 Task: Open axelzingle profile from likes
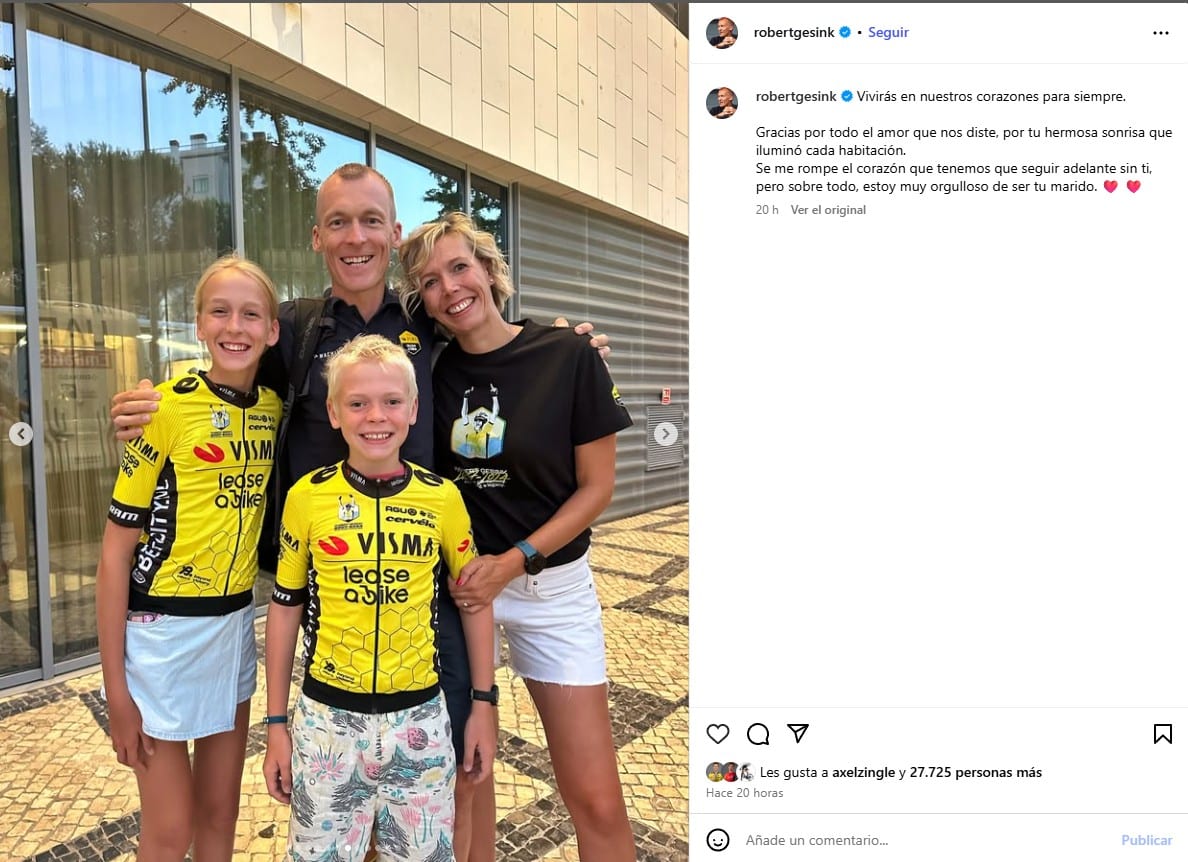click(863, 772)
